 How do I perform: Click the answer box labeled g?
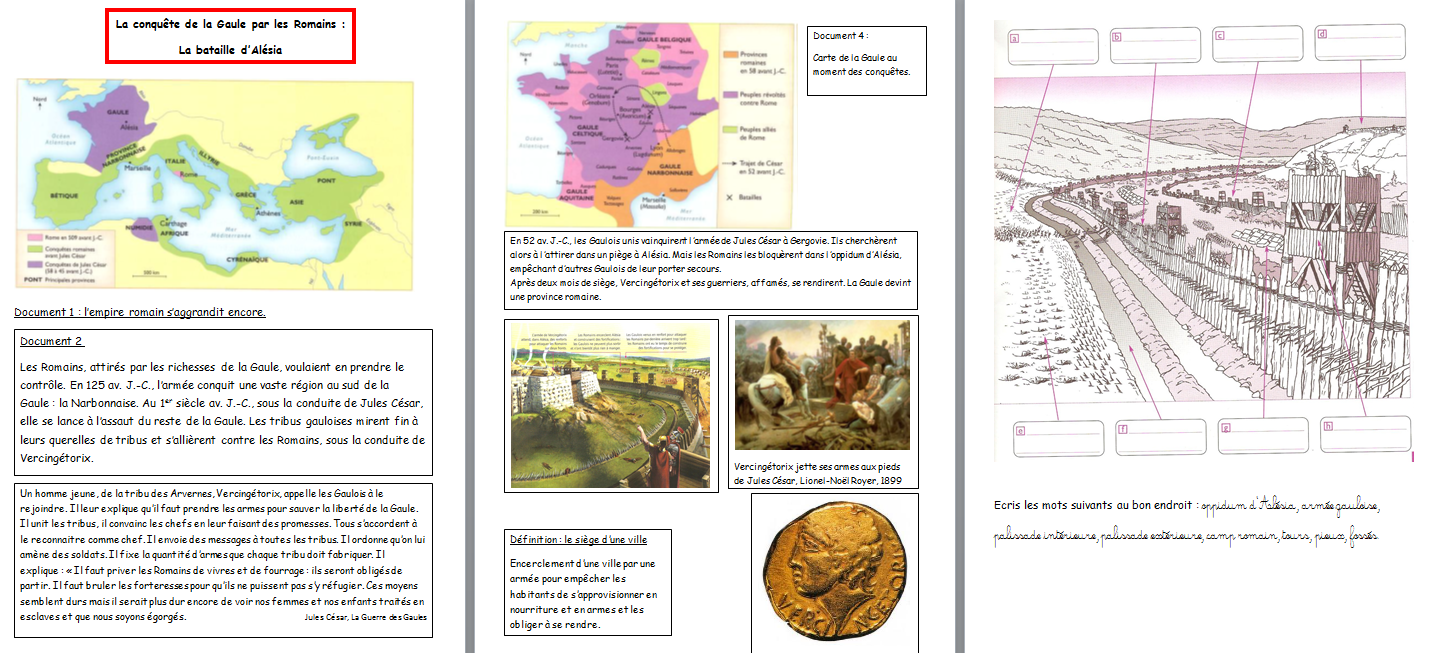1263,436
